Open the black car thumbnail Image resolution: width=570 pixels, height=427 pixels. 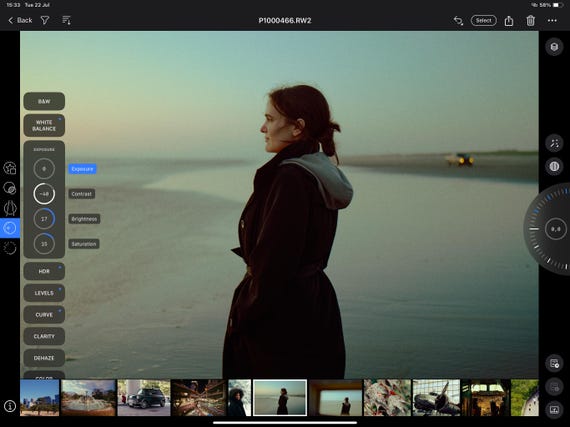click(144, 398)
